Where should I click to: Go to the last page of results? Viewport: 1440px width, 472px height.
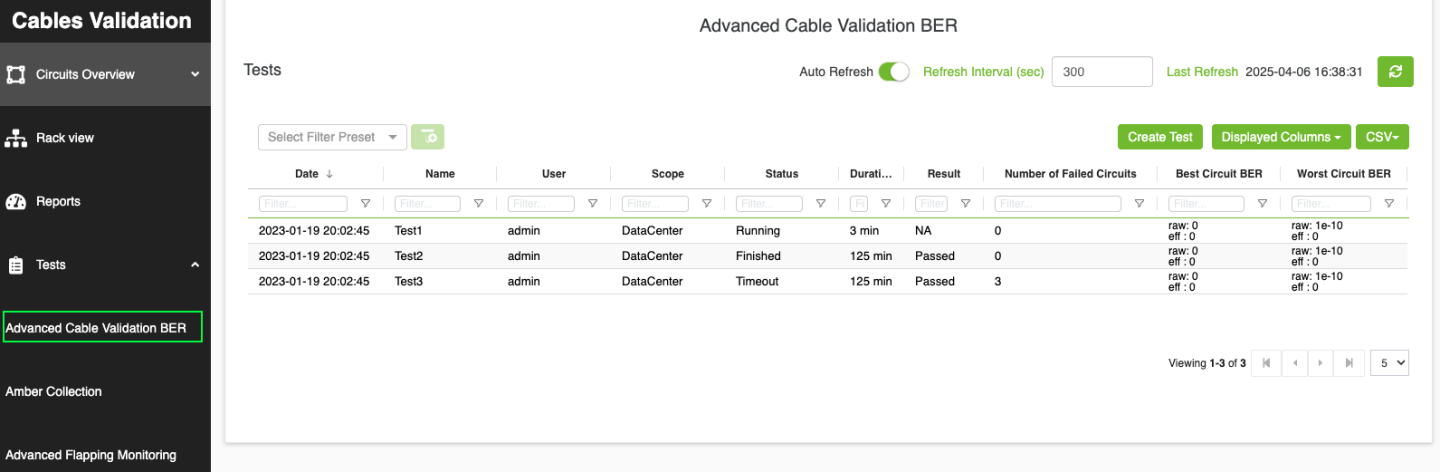coord(1349,363)
